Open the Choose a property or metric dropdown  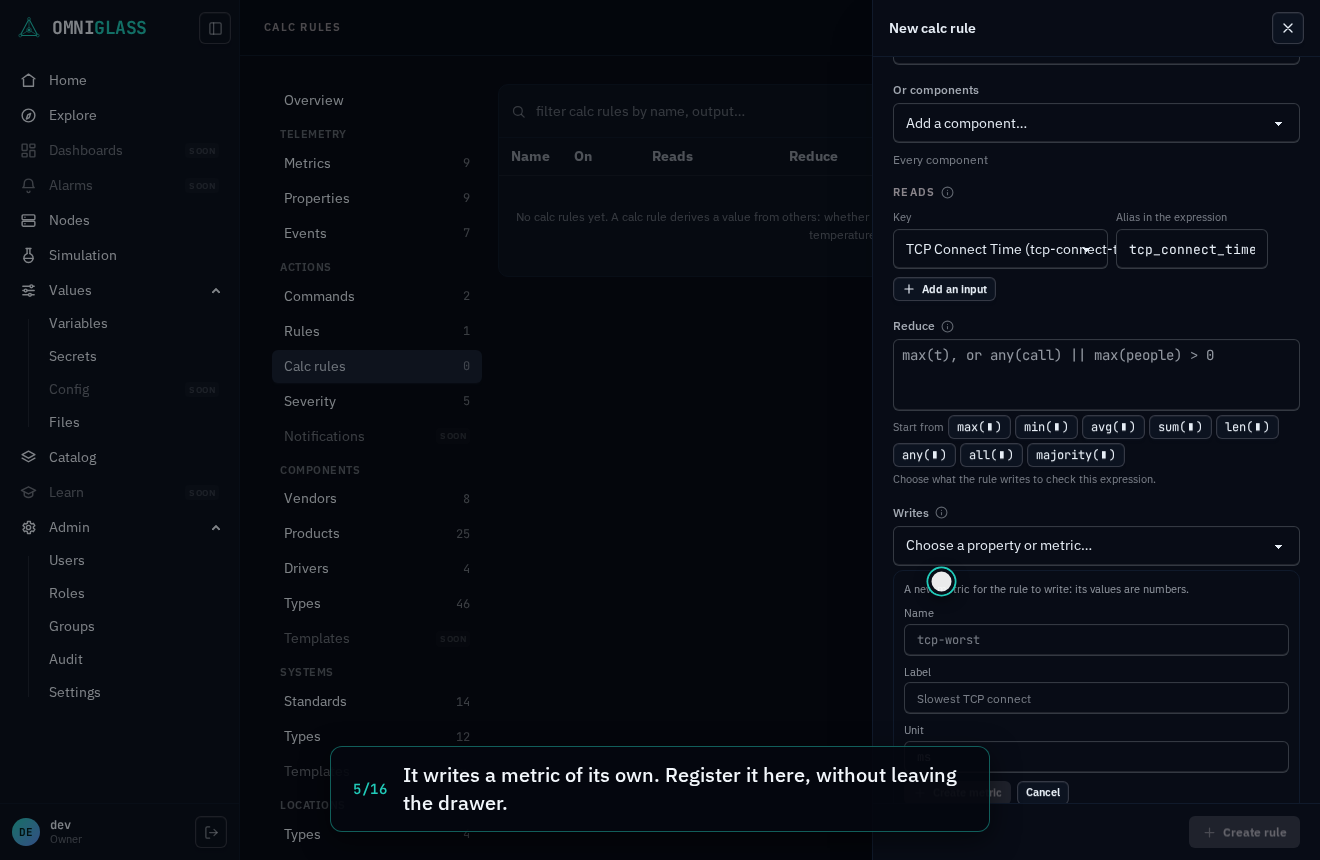click(1096, 546)
